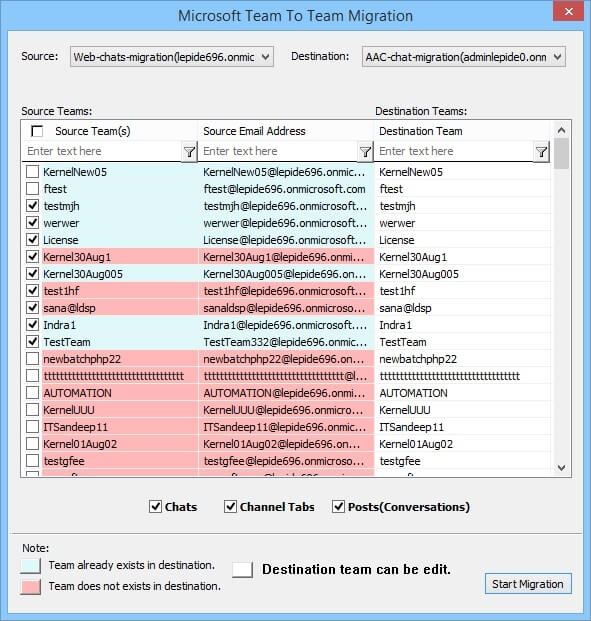Click the scrollbar up arrow in teams list

tap(561, 130)
